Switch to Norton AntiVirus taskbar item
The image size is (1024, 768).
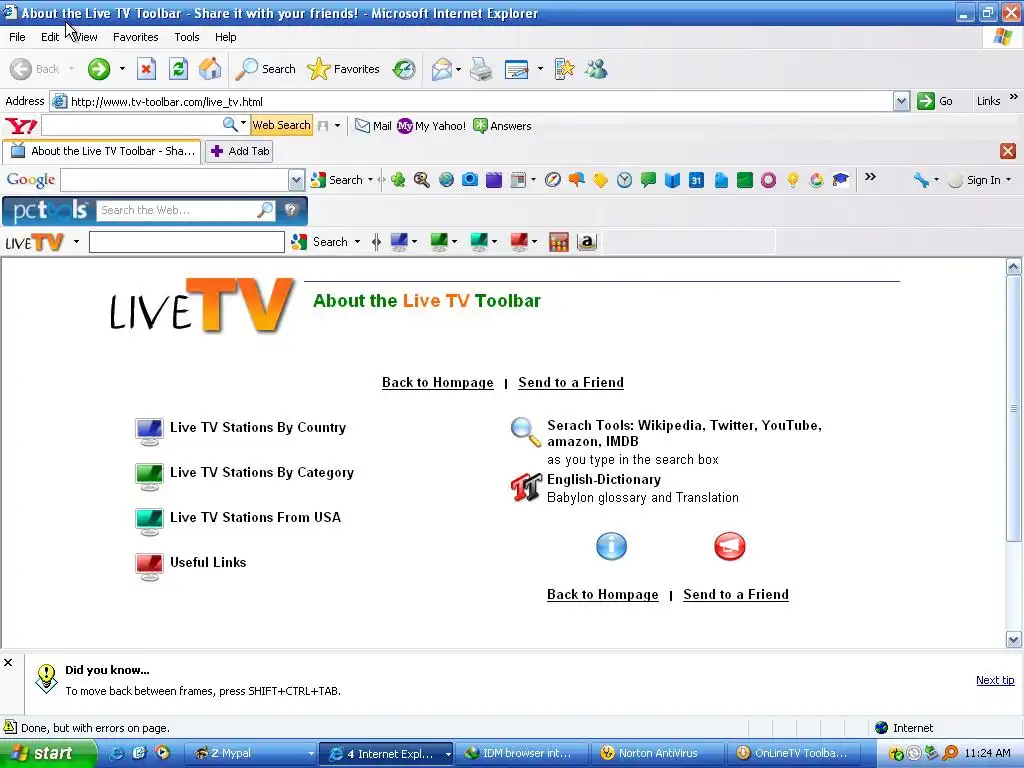pos(657,753)
